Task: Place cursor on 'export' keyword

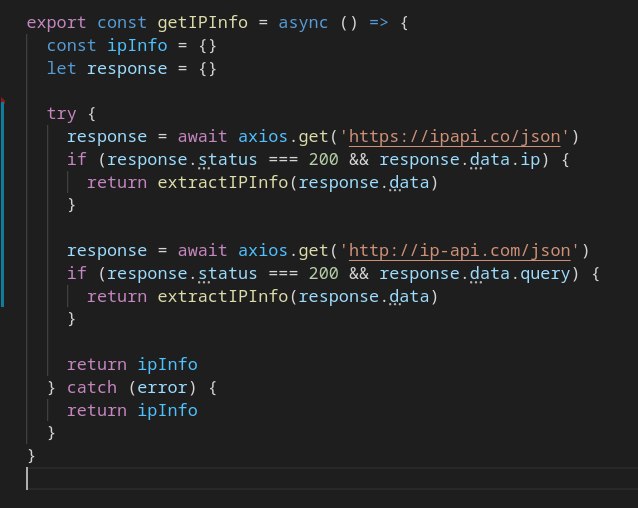Action: pos(56,23)
